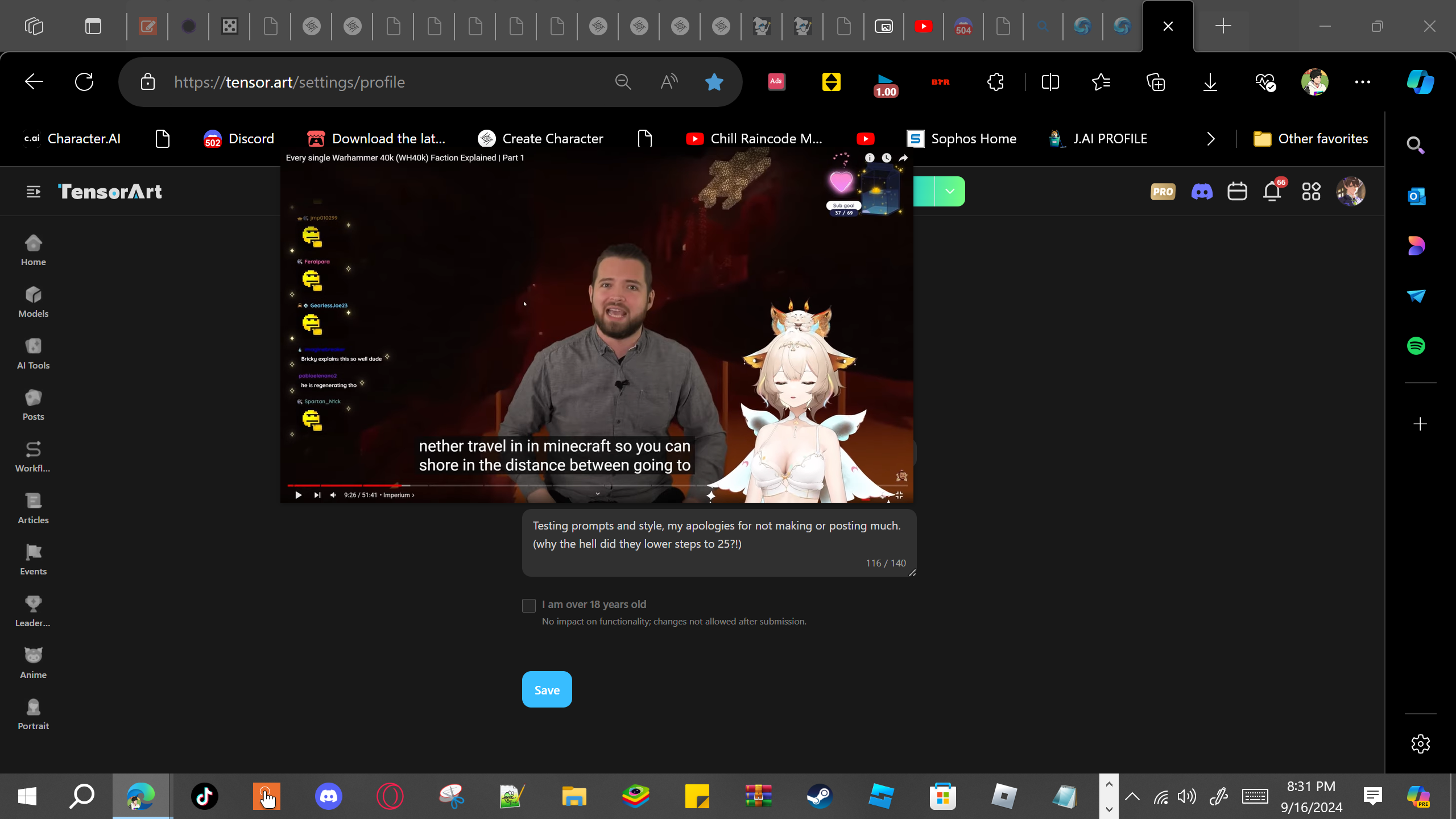Viewport: 1456px width, 819px height.
Task: Refresh the tensor.art page
Action: [x=84, y=82]
